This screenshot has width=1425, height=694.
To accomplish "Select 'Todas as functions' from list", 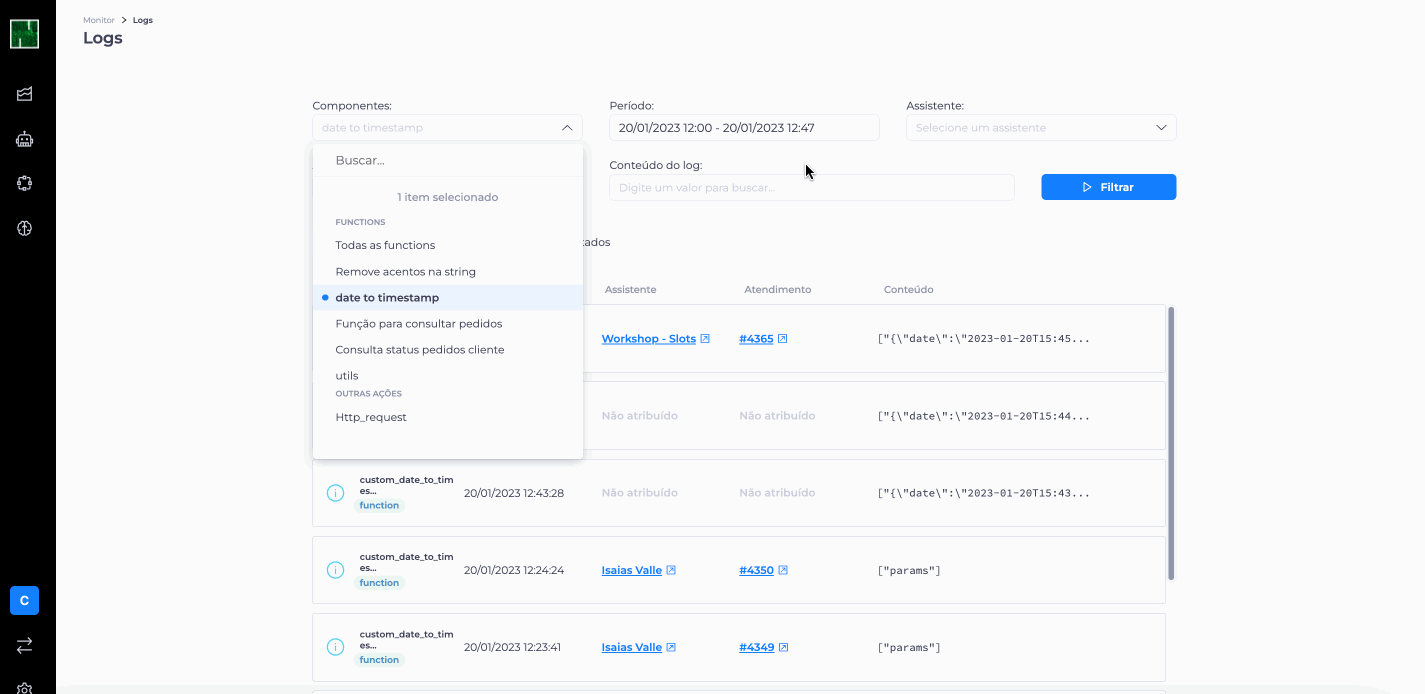I will pyautogui.click(x=385, y=245).
